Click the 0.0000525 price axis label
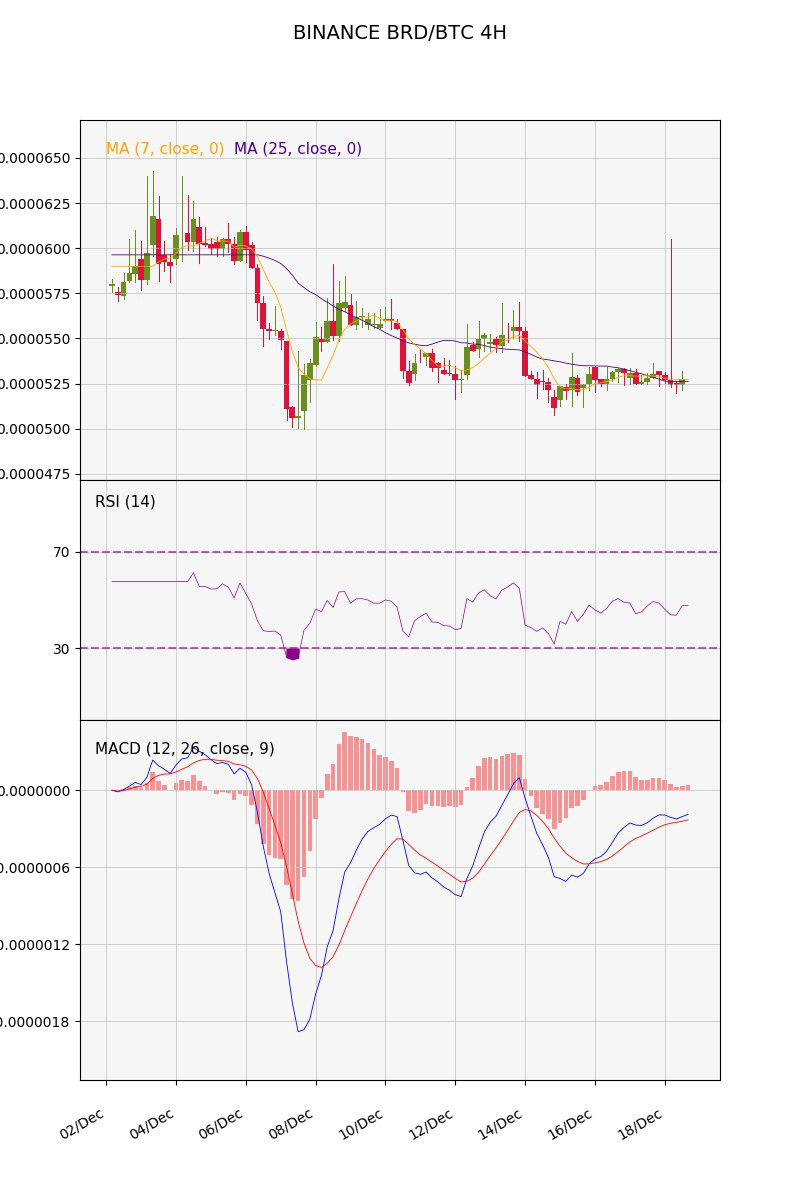The width and height of the screenshot is (800, 1200). 35,384
